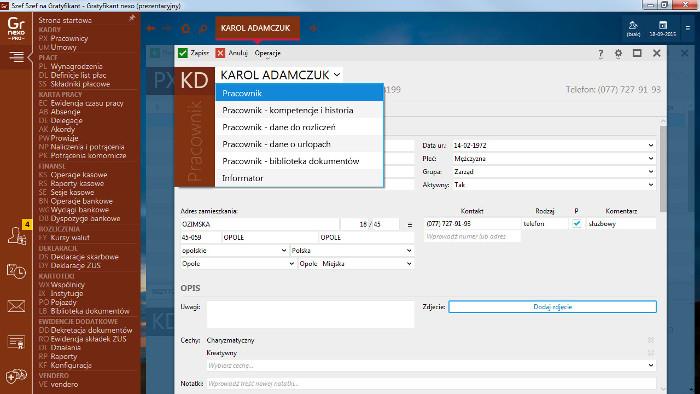700x394 pixels.
Task: Click the Wprowadź numer lub adres field
Action: coord(472,236)
